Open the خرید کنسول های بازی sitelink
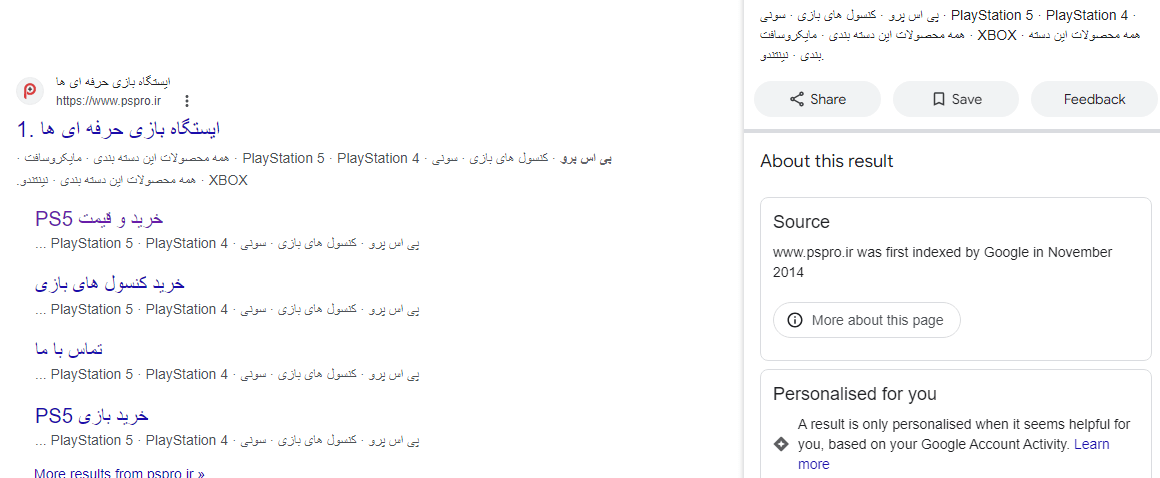The height and width of the screenshot is (478, 1160). coord(109,284)
